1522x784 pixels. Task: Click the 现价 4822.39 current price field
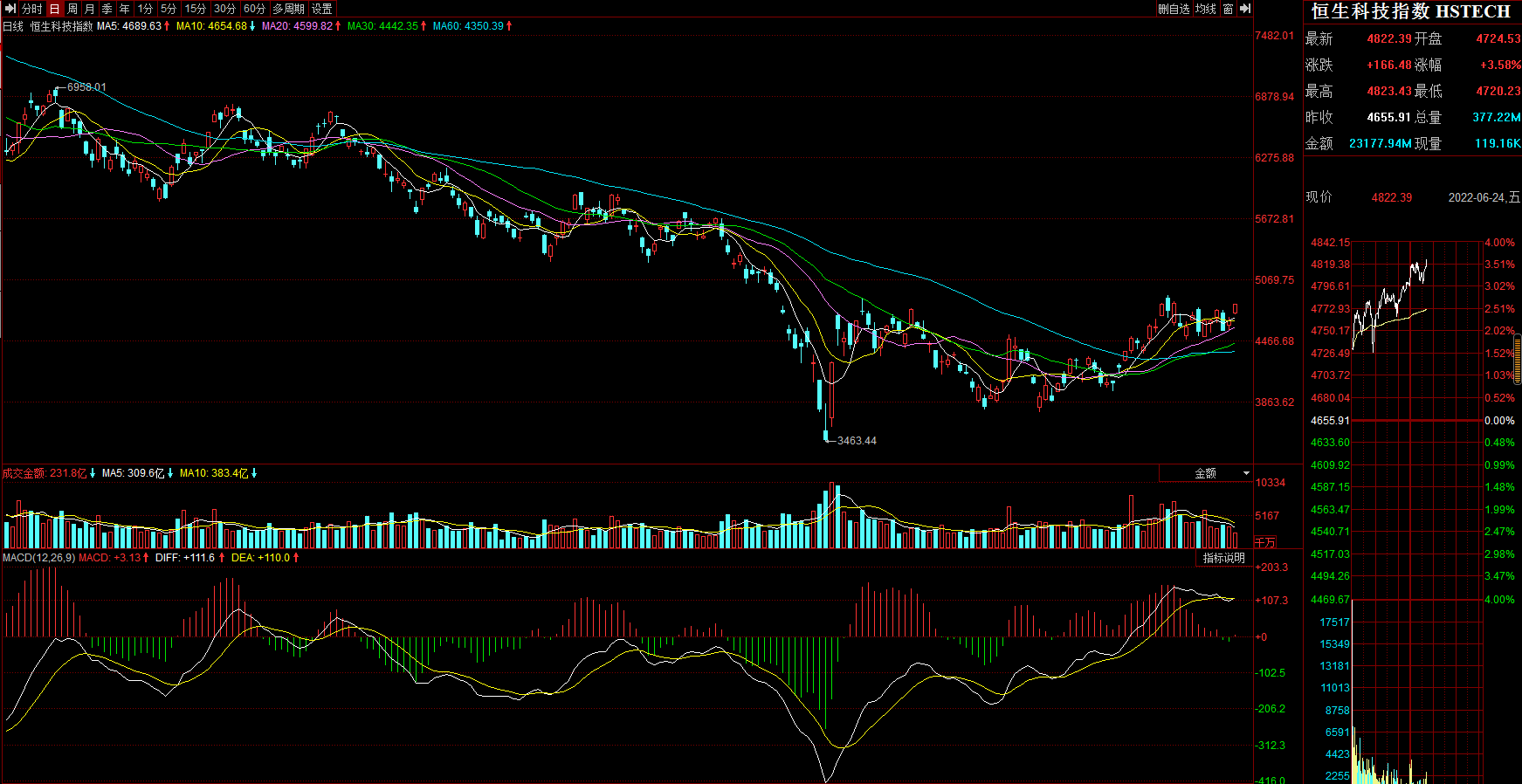point(1392,198)
